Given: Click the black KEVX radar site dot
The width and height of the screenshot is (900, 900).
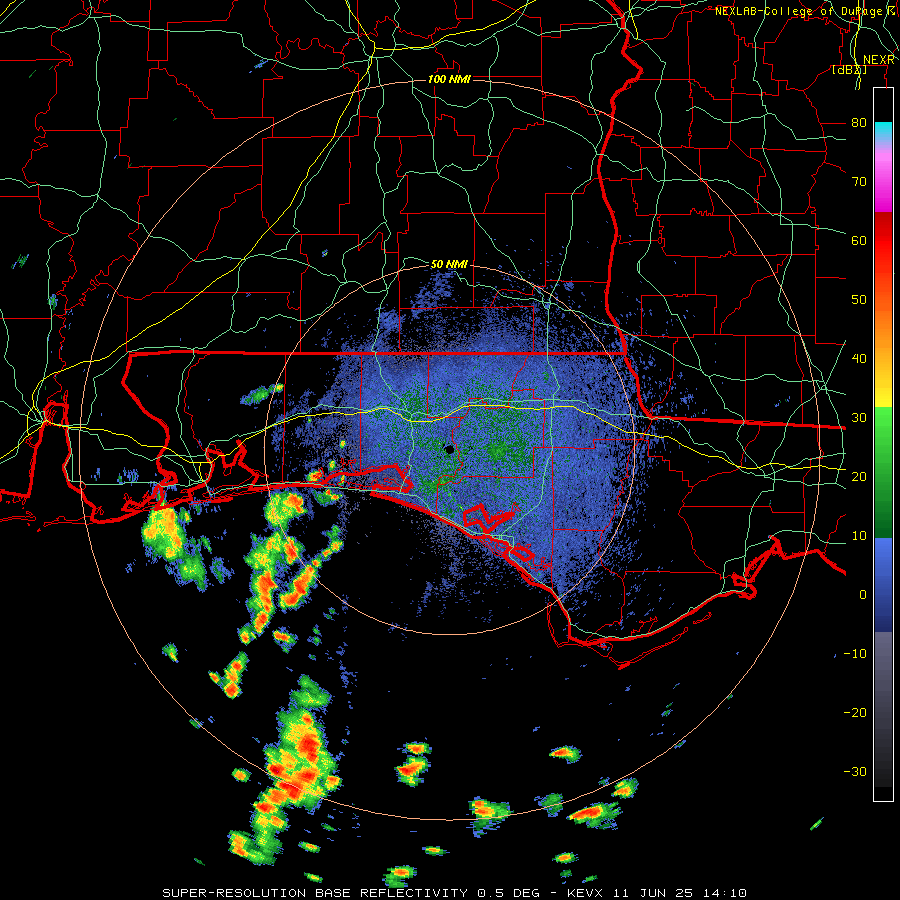Looking at the screenshot, I should 449,449.
